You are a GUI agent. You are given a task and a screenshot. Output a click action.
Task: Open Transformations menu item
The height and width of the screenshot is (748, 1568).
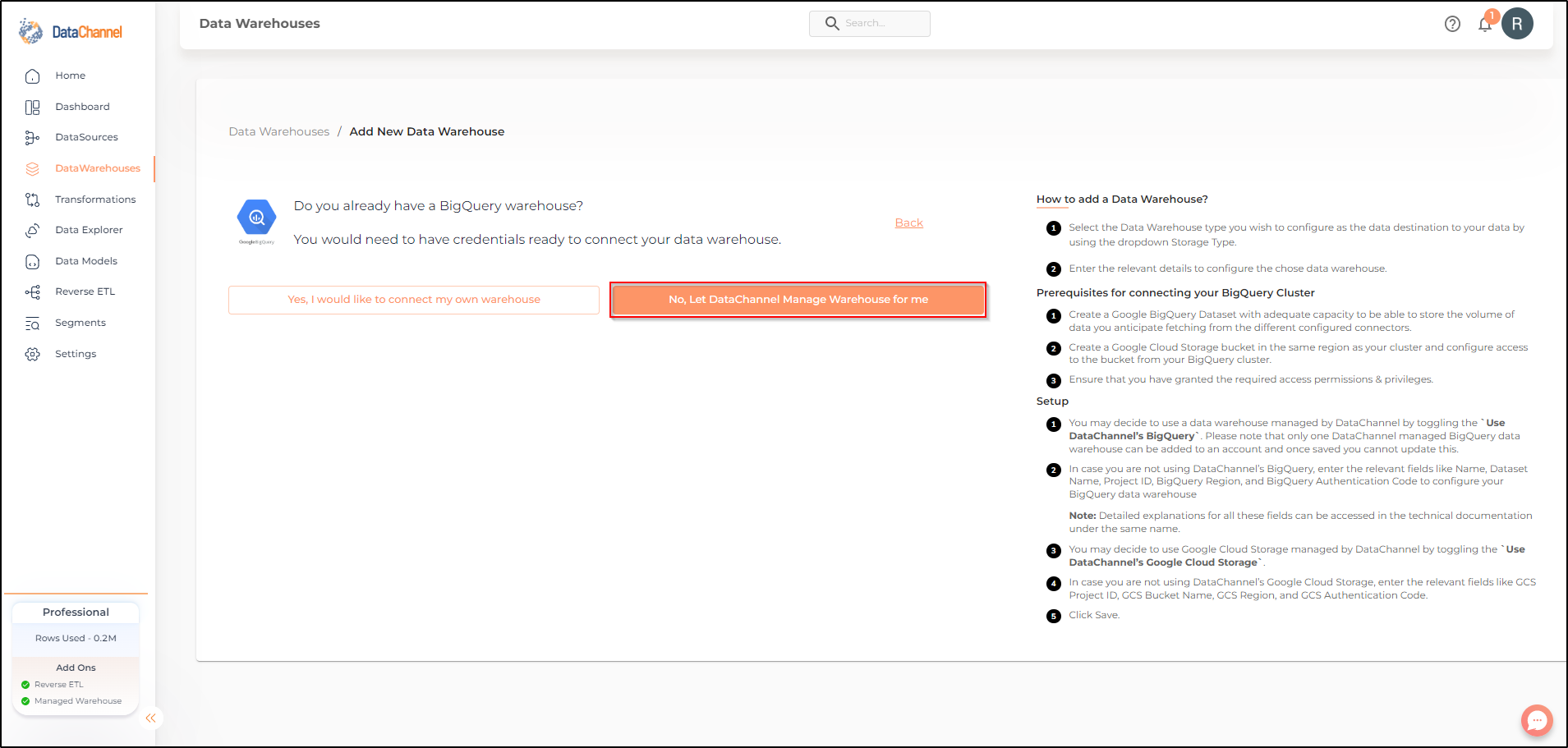point(95,200)
